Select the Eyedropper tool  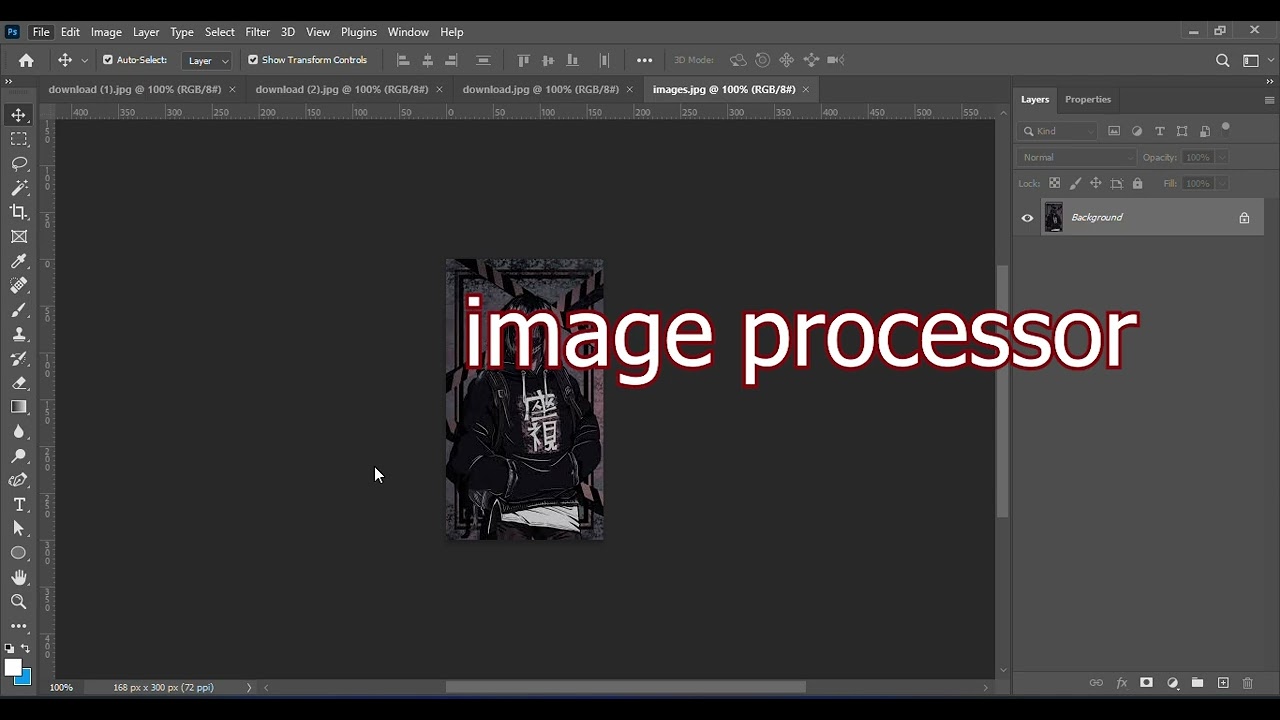(19, 261)
